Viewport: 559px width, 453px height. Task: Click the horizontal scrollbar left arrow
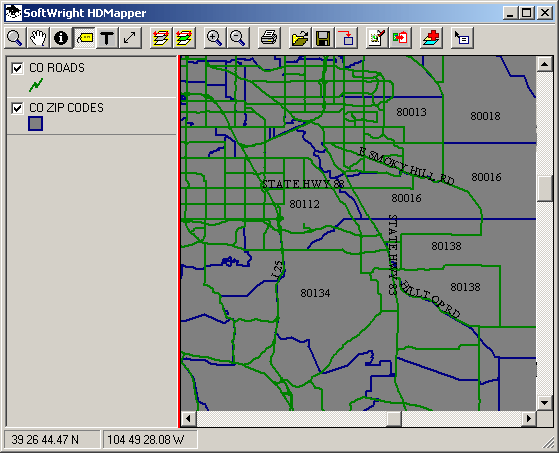click(189, 418)
